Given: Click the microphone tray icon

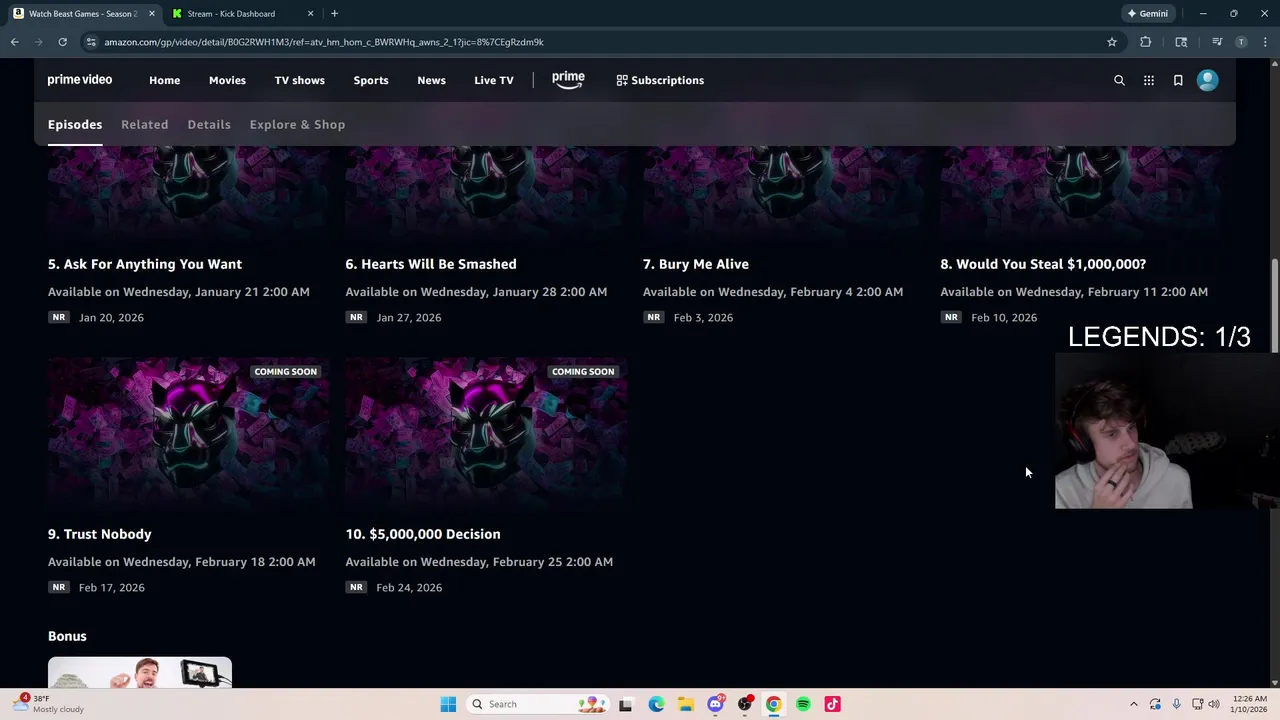Looking at the screenshot, I should click(x=1176, y=704).
